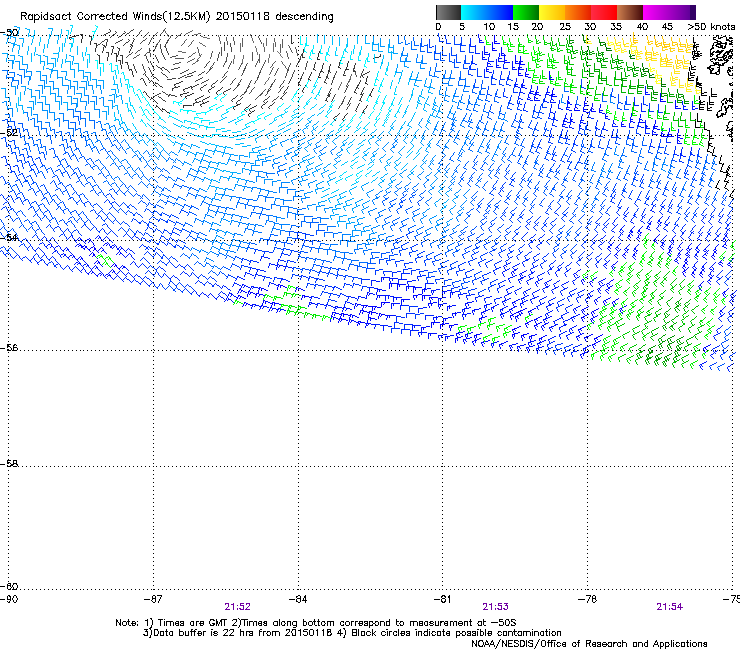Click the purple time label 21:53
This screenshot has height=650, width=740.
[496, 607]
